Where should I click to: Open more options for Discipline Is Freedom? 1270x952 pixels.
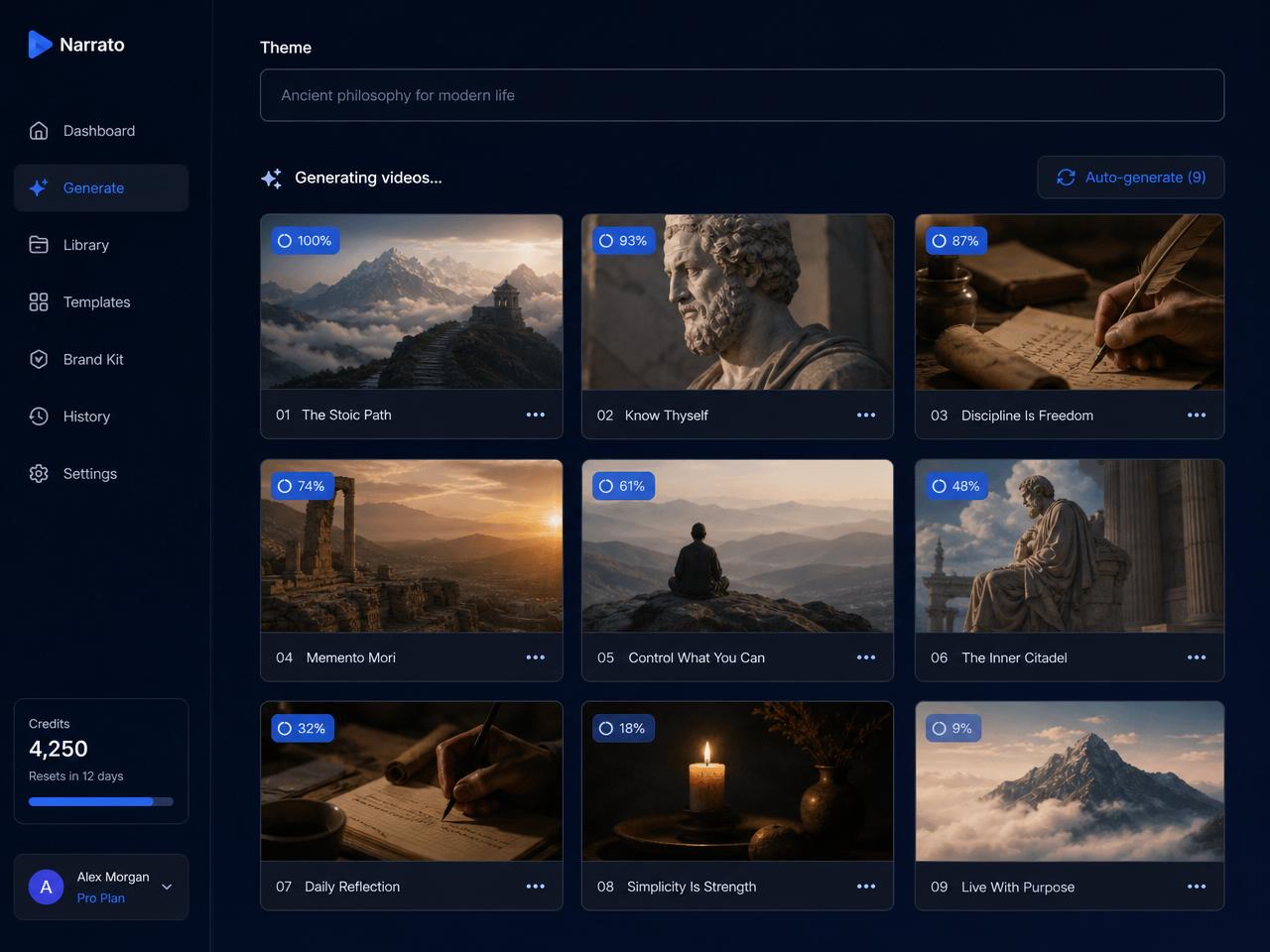click(1197, 415)
